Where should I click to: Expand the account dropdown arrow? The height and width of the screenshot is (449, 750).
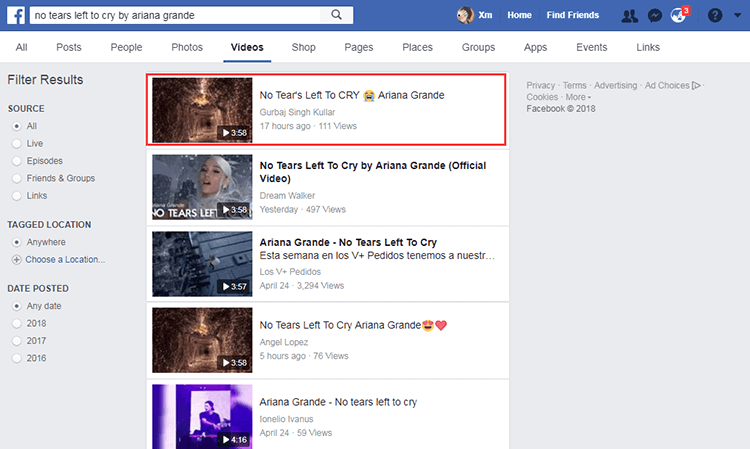(738, 15)
